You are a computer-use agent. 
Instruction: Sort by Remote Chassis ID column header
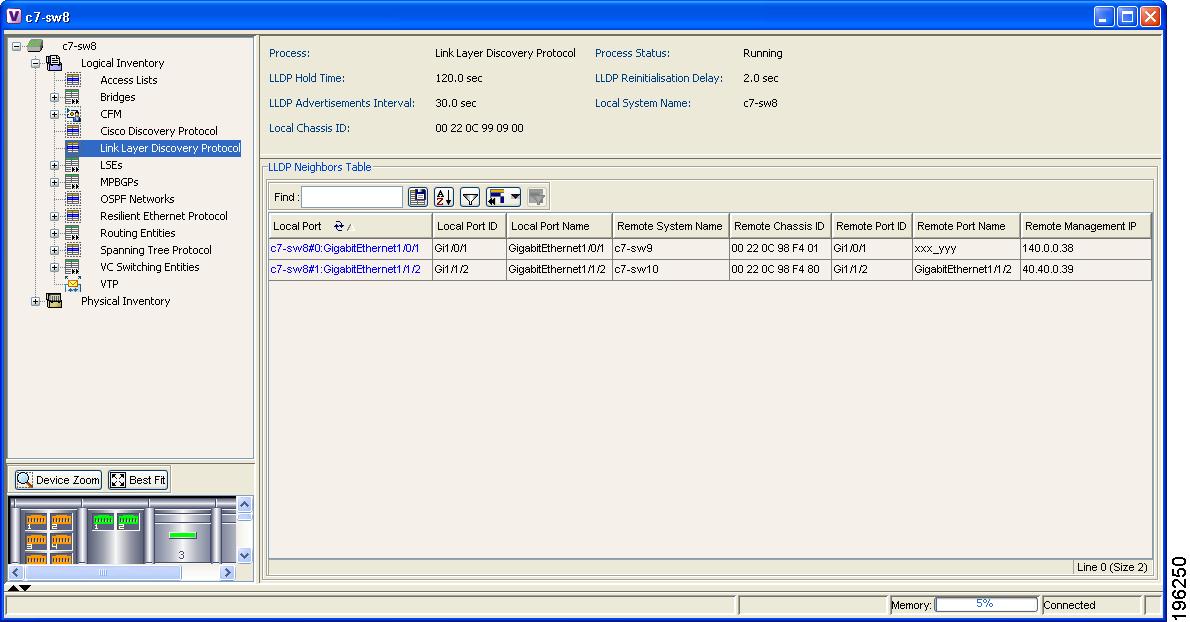780,226
